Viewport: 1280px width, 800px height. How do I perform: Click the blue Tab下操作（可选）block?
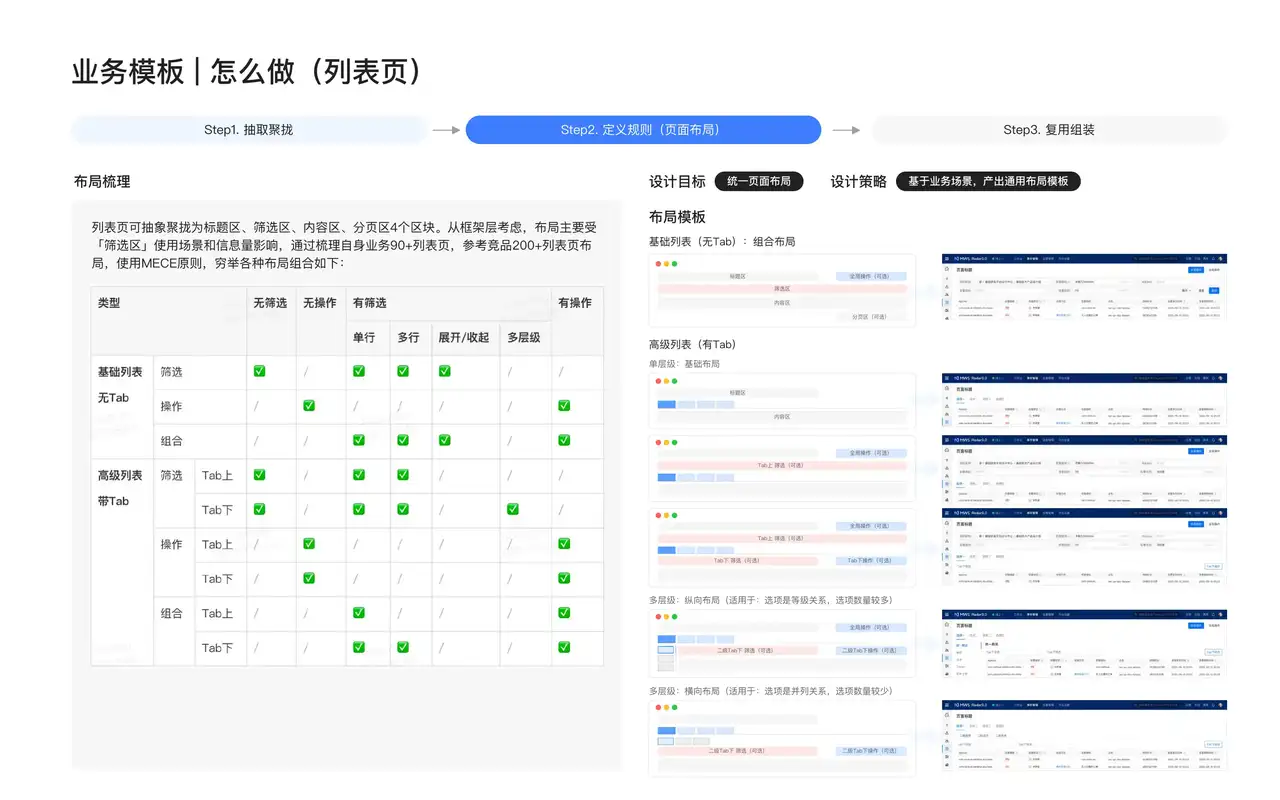(x=869, y=561)
